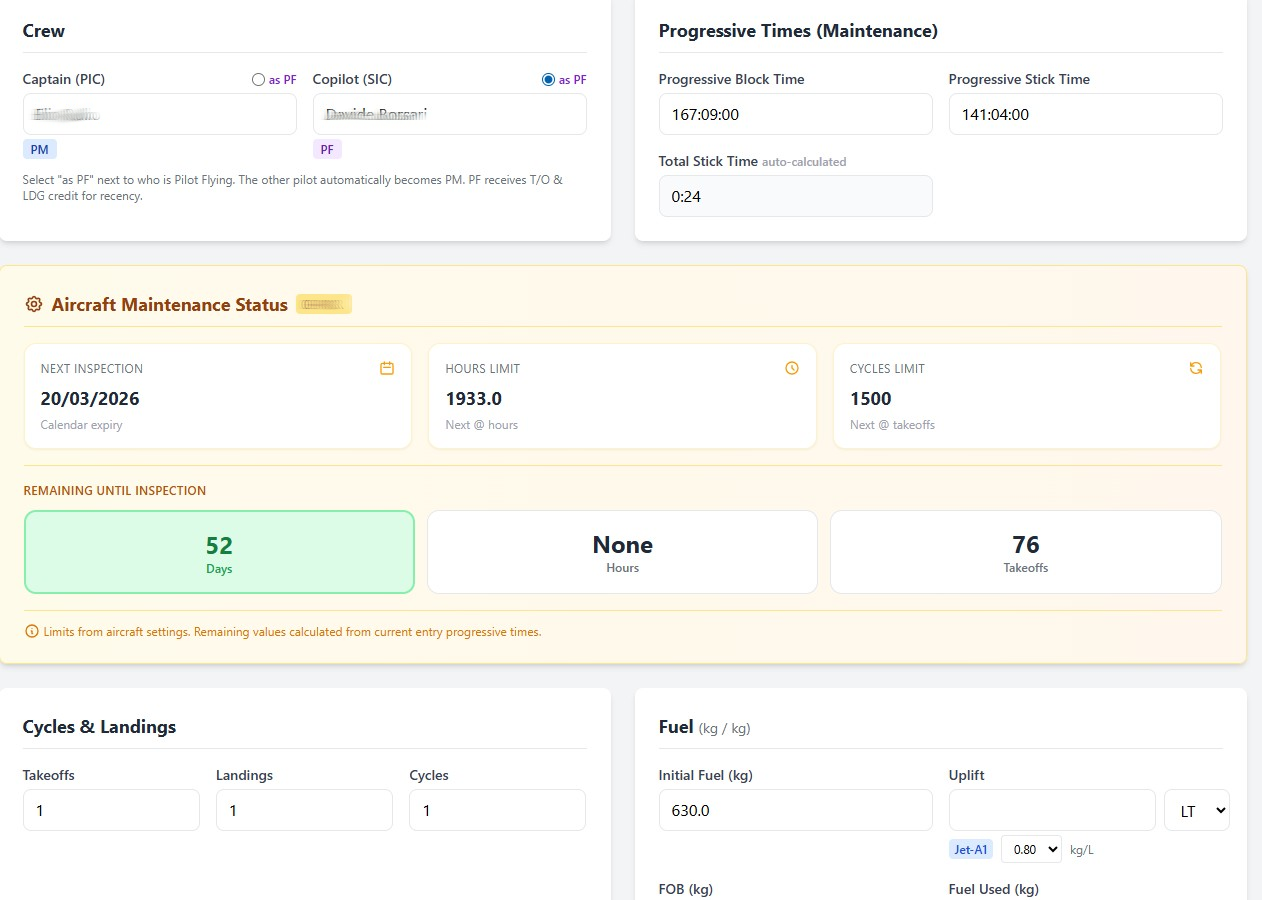Click the Progressive Block Time field
Viewport: 1262px width, 900px height.
pos(795,114)
